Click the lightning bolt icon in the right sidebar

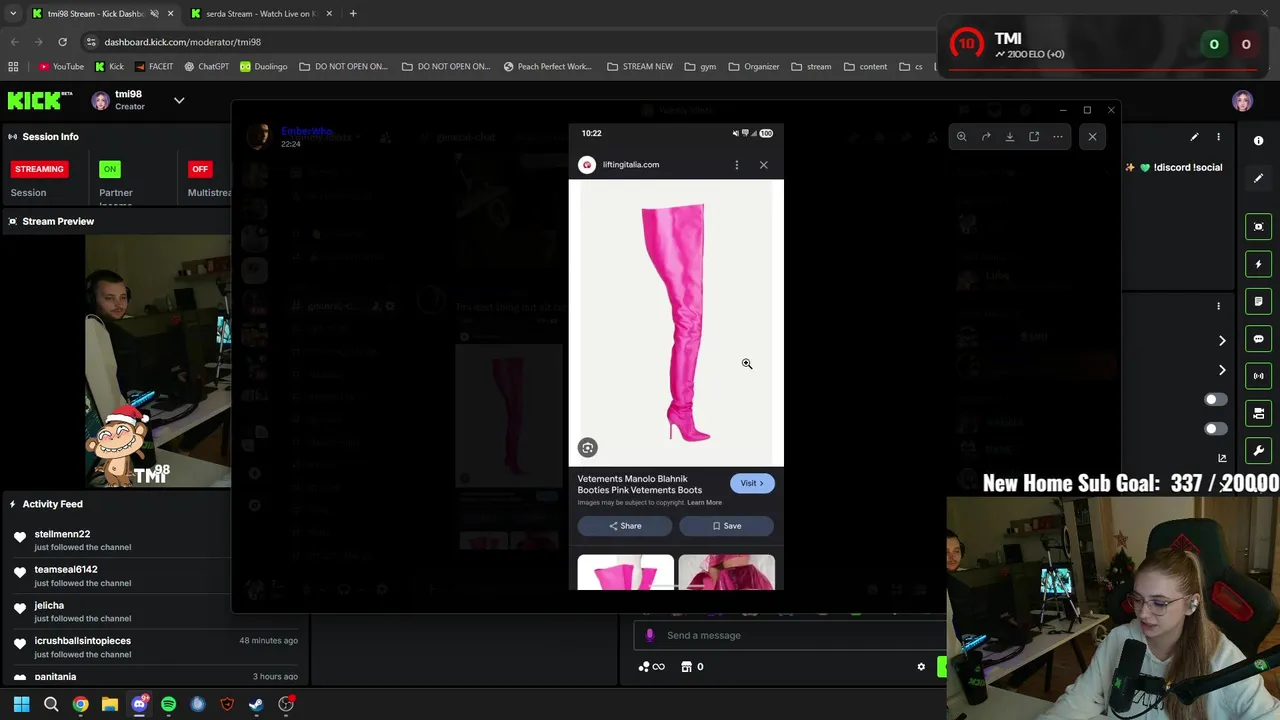(x=1259, y=264)
